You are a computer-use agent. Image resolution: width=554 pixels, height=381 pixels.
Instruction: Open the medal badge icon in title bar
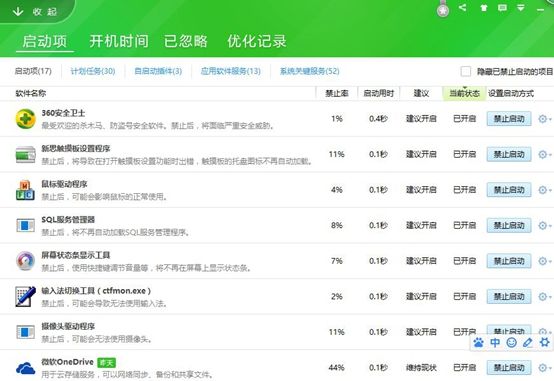tap(443, 10)
